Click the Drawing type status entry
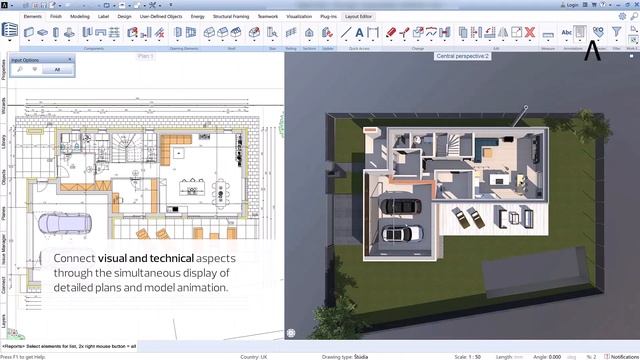The image size is (640, 360). (x=344, y=357)
